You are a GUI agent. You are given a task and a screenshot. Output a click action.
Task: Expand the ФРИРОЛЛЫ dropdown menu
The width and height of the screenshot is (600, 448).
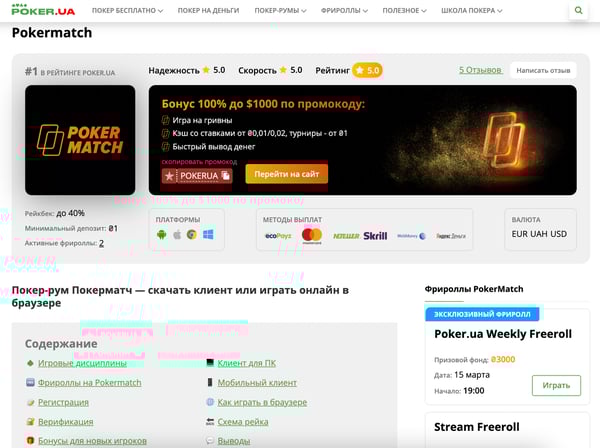click(344, 11)
